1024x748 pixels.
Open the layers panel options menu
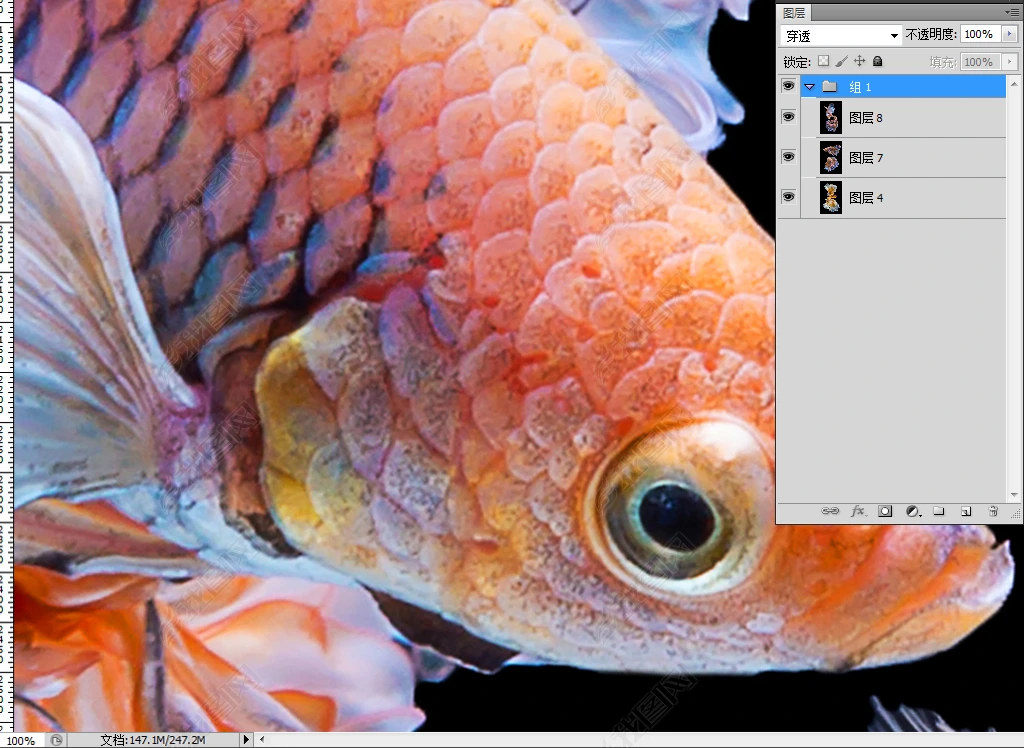point(1012,12)
